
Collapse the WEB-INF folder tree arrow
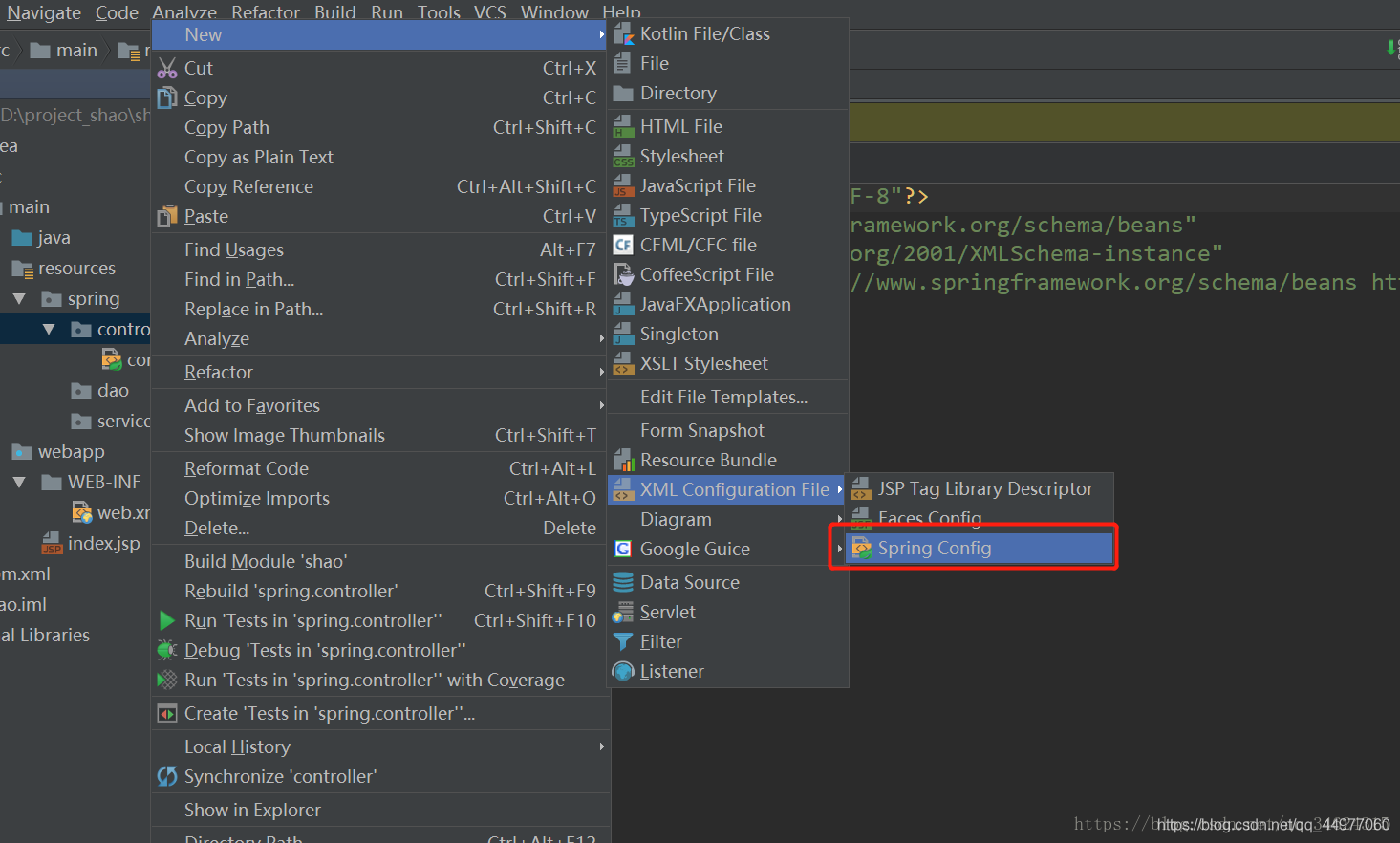tap(19, 483)
